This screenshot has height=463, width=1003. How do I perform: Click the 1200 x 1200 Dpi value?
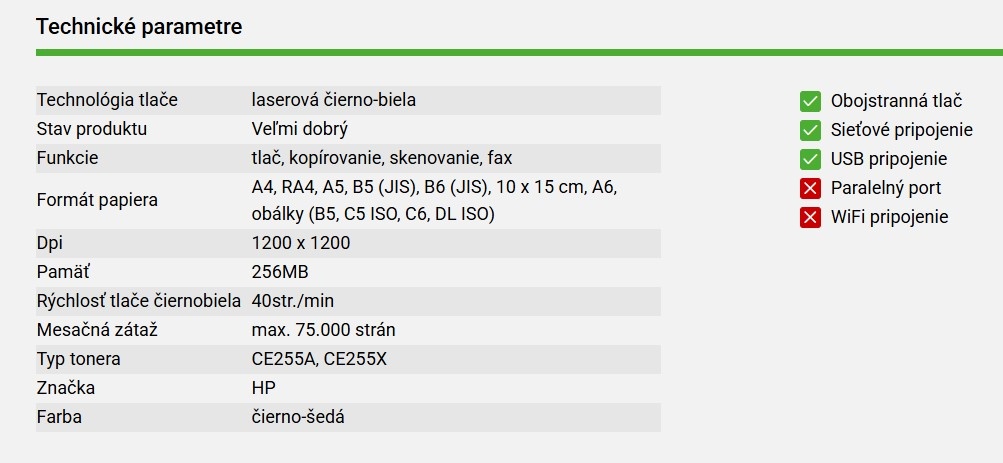(x=301, y=243)
